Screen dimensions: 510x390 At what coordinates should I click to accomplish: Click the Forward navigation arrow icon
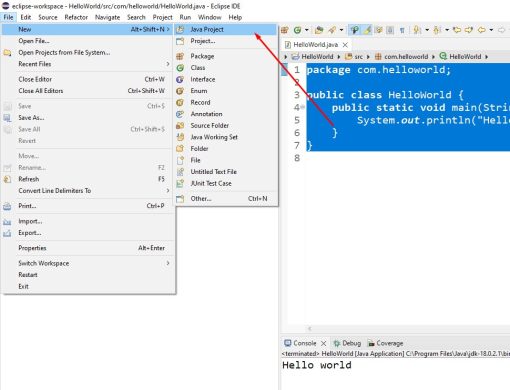[x=502, y=30]
